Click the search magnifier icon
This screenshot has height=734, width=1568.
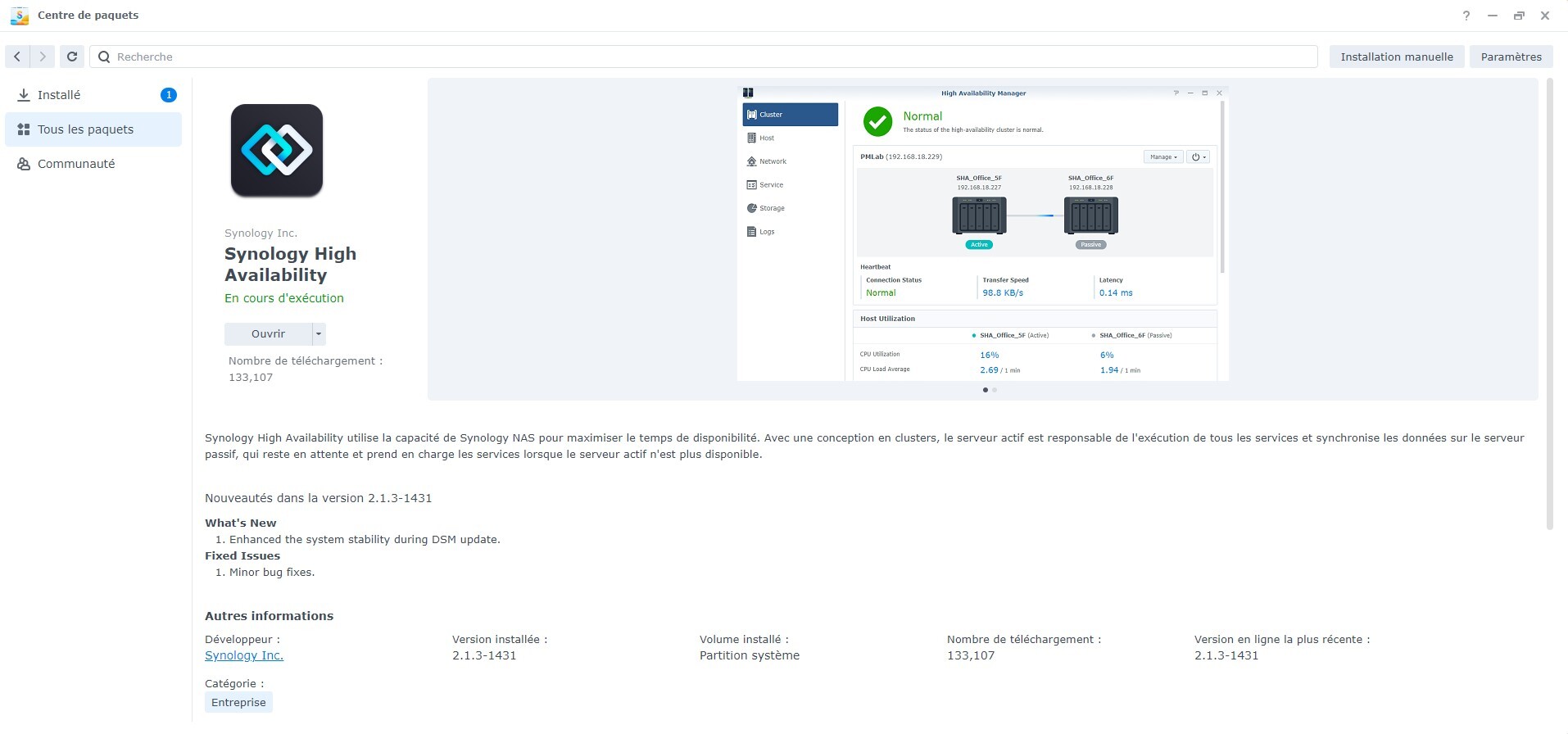tap(104, 57)
